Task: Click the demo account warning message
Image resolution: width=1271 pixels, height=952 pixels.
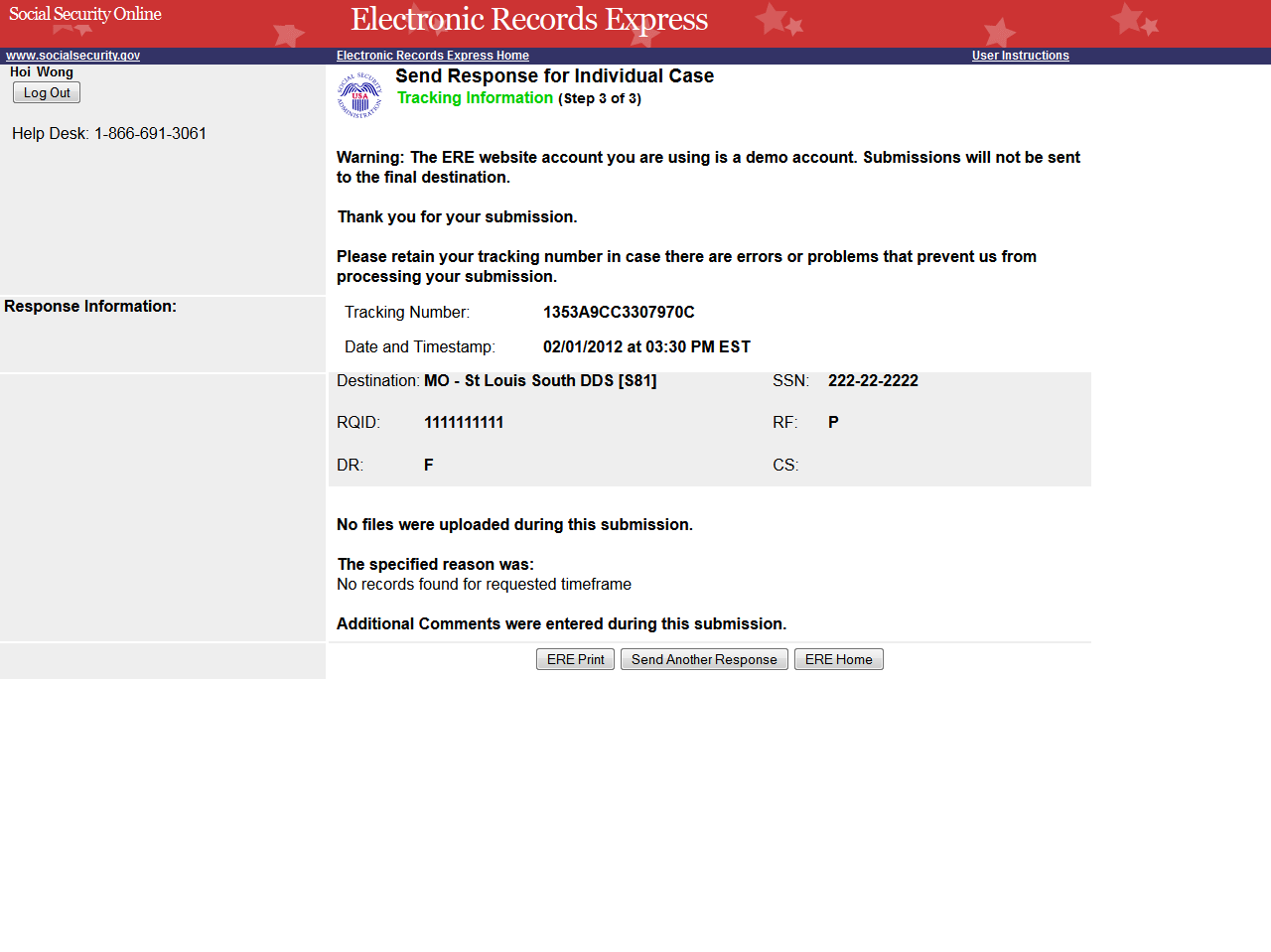Action: point(708,167)
